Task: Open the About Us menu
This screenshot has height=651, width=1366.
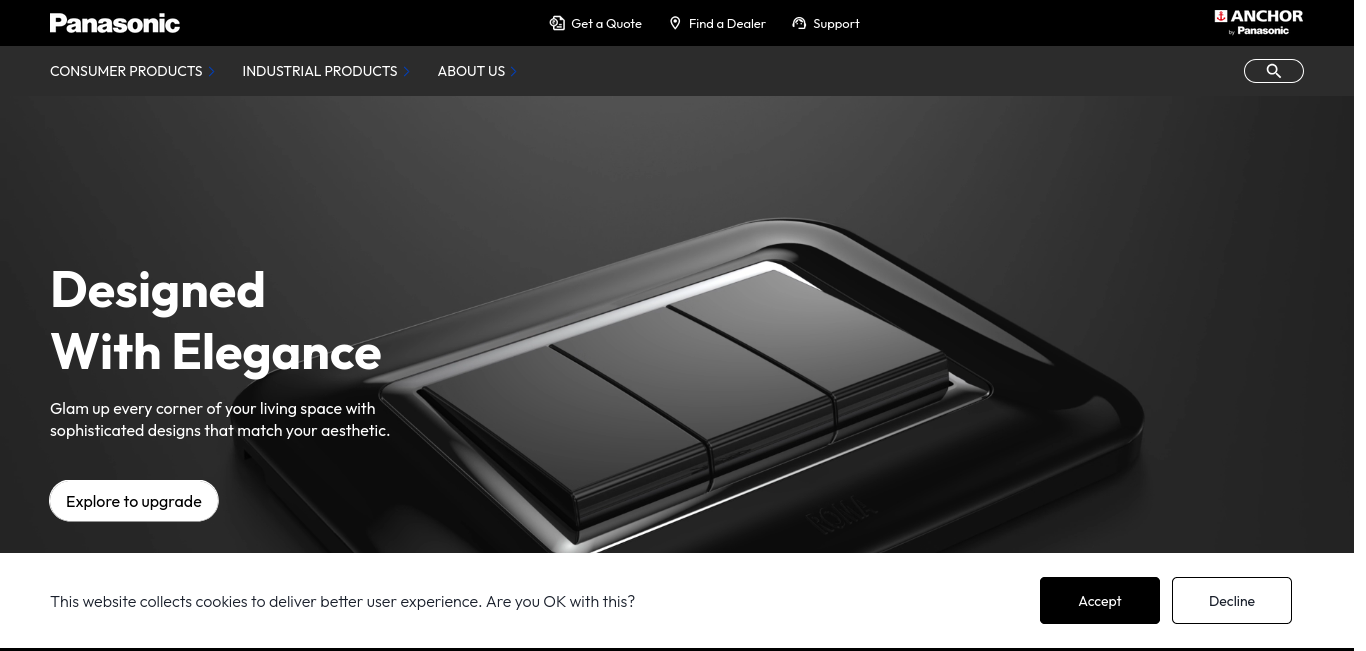Action: (471, 71)
